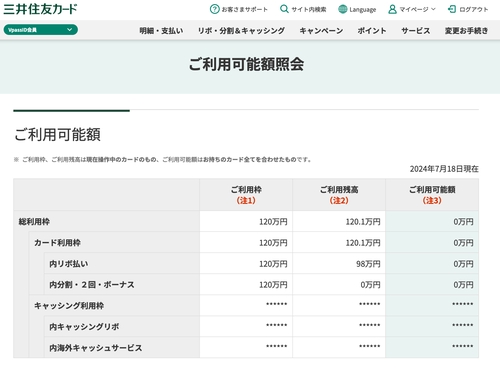This screenshot has height=369, width=500.
Task: Open キャンペーン menu
Action: tap(321, 31)
